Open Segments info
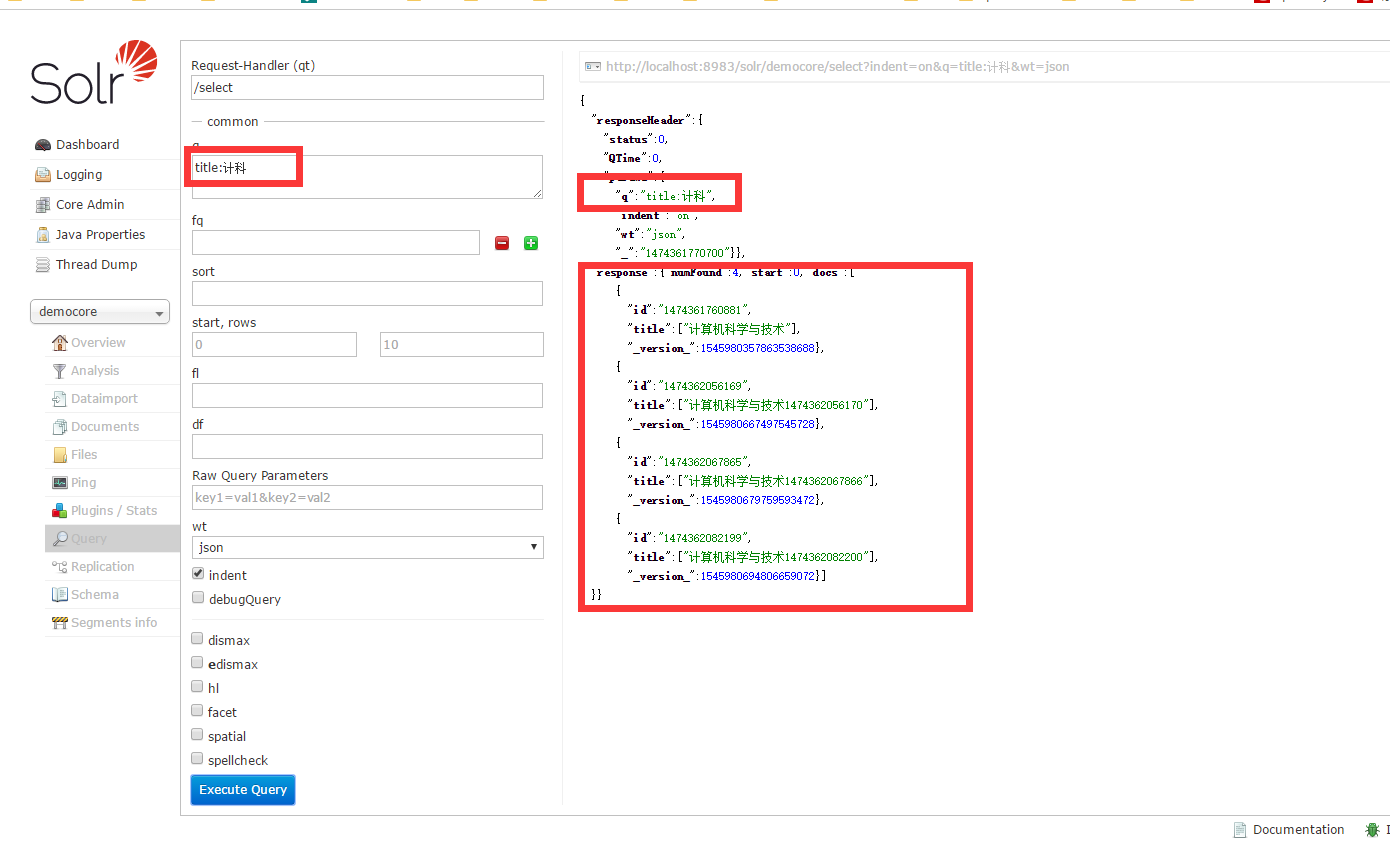Screen dimensions: 1390x868 (x=114, y=623)
